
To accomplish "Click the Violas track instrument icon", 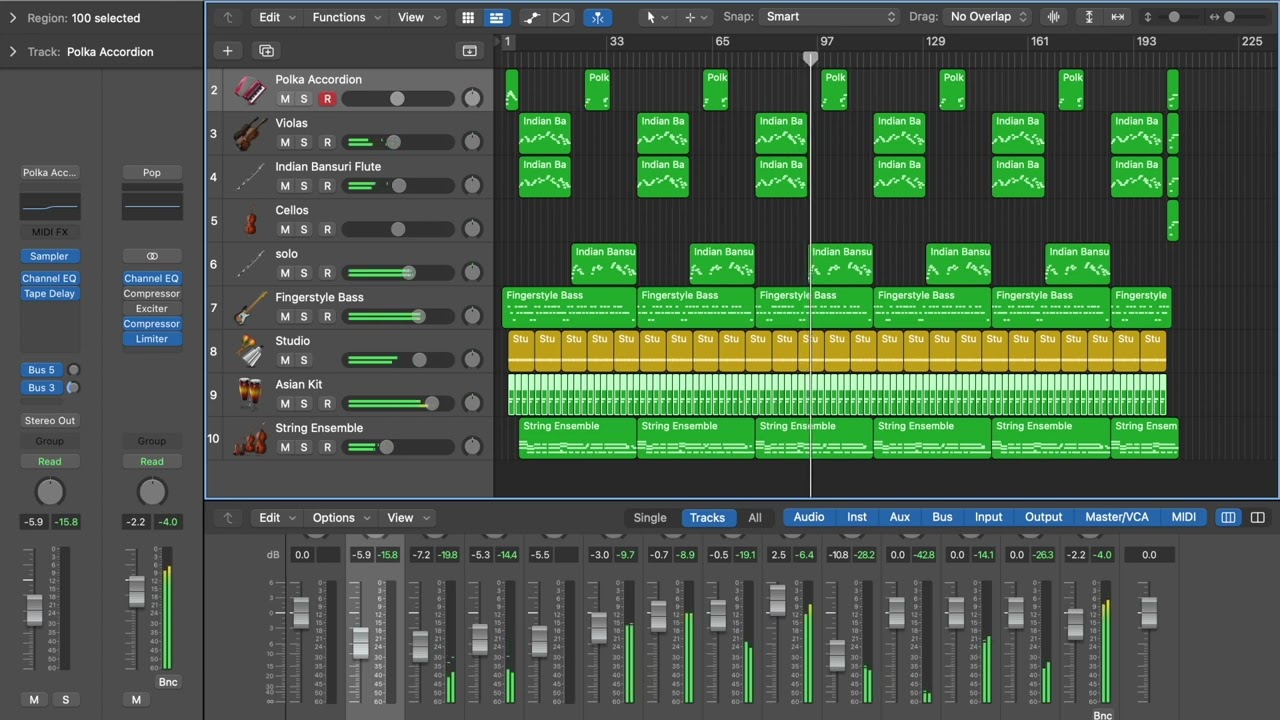I will (x=250, y=133).
